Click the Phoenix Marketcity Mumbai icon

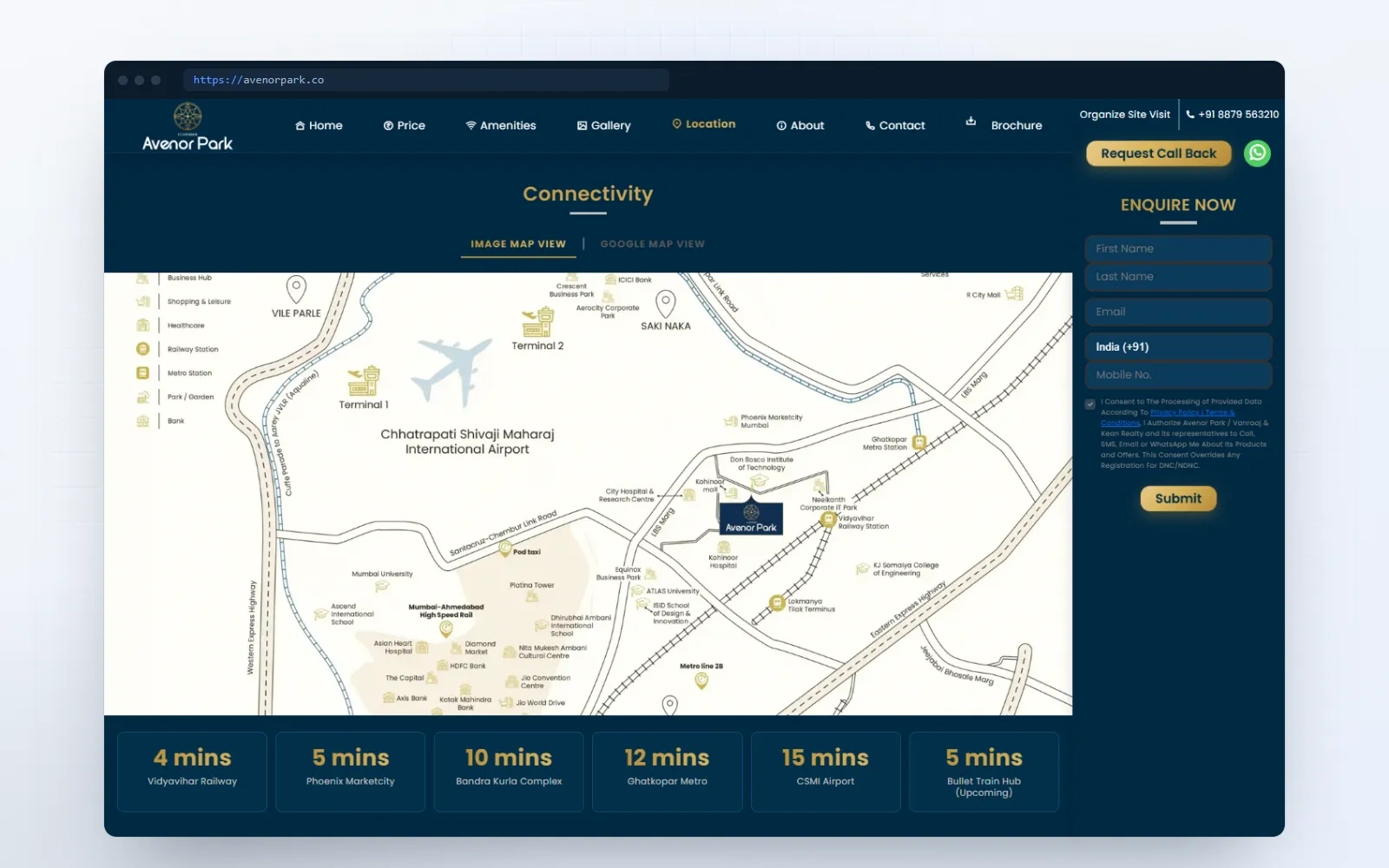click(731, 422)
